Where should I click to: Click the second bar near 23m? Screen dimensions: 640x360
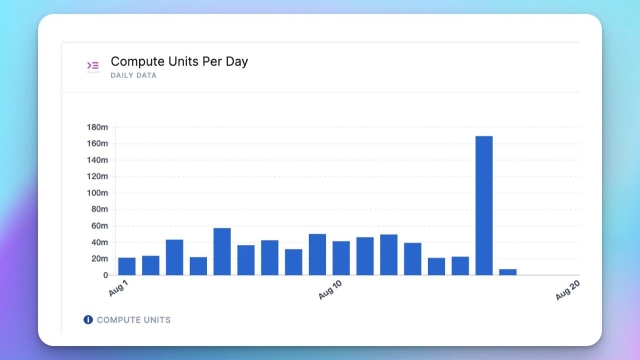(x=151, y=265)
